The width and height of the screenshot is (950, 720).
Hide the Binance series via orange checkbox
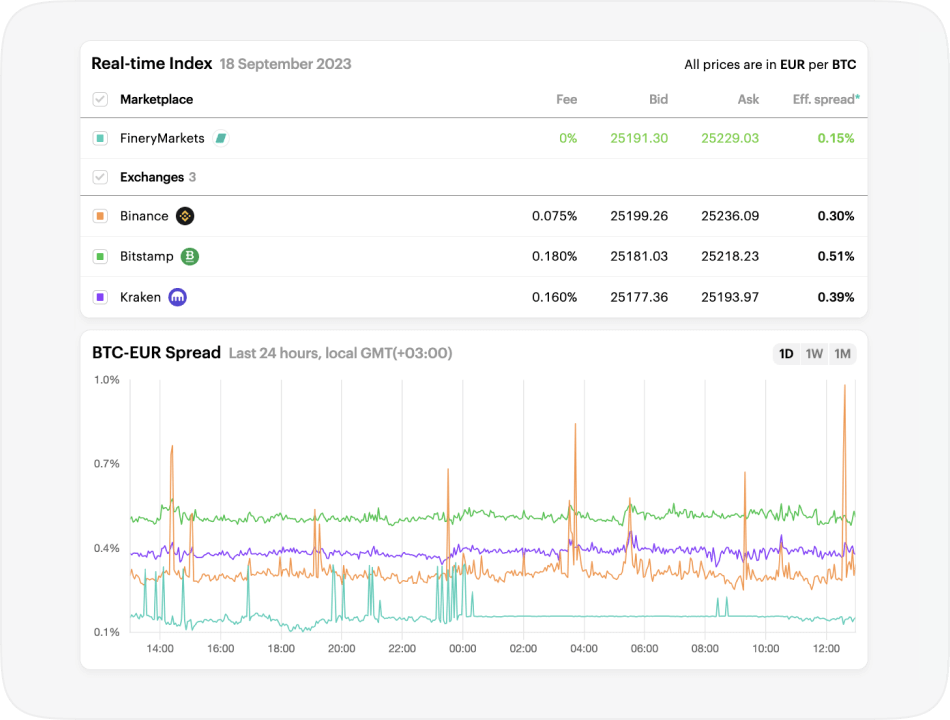click(x=100, y=216)
